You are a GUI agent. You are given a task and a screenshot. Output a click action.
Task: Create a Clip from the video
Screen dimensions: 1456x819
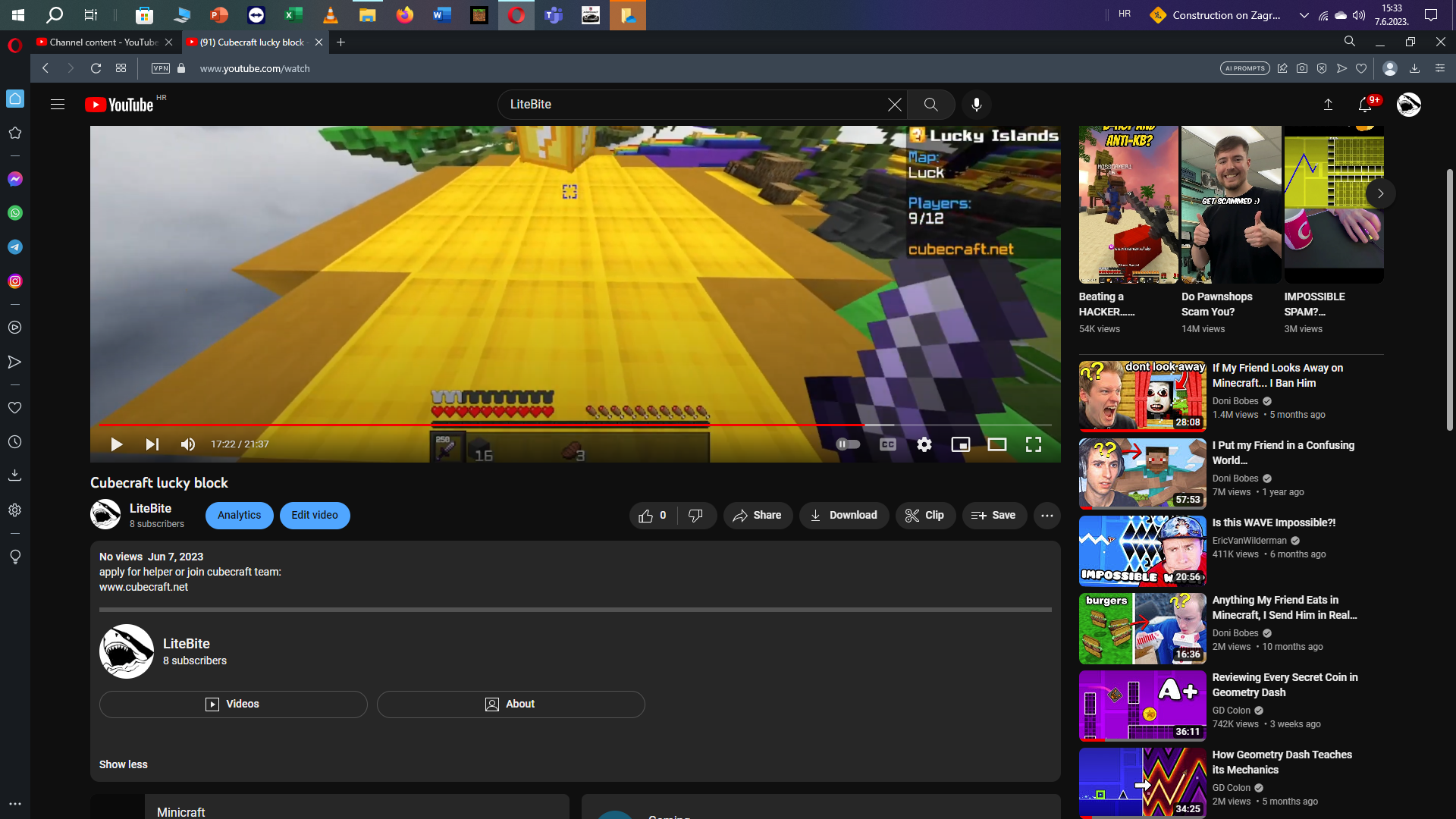click(x=924, y=516)
